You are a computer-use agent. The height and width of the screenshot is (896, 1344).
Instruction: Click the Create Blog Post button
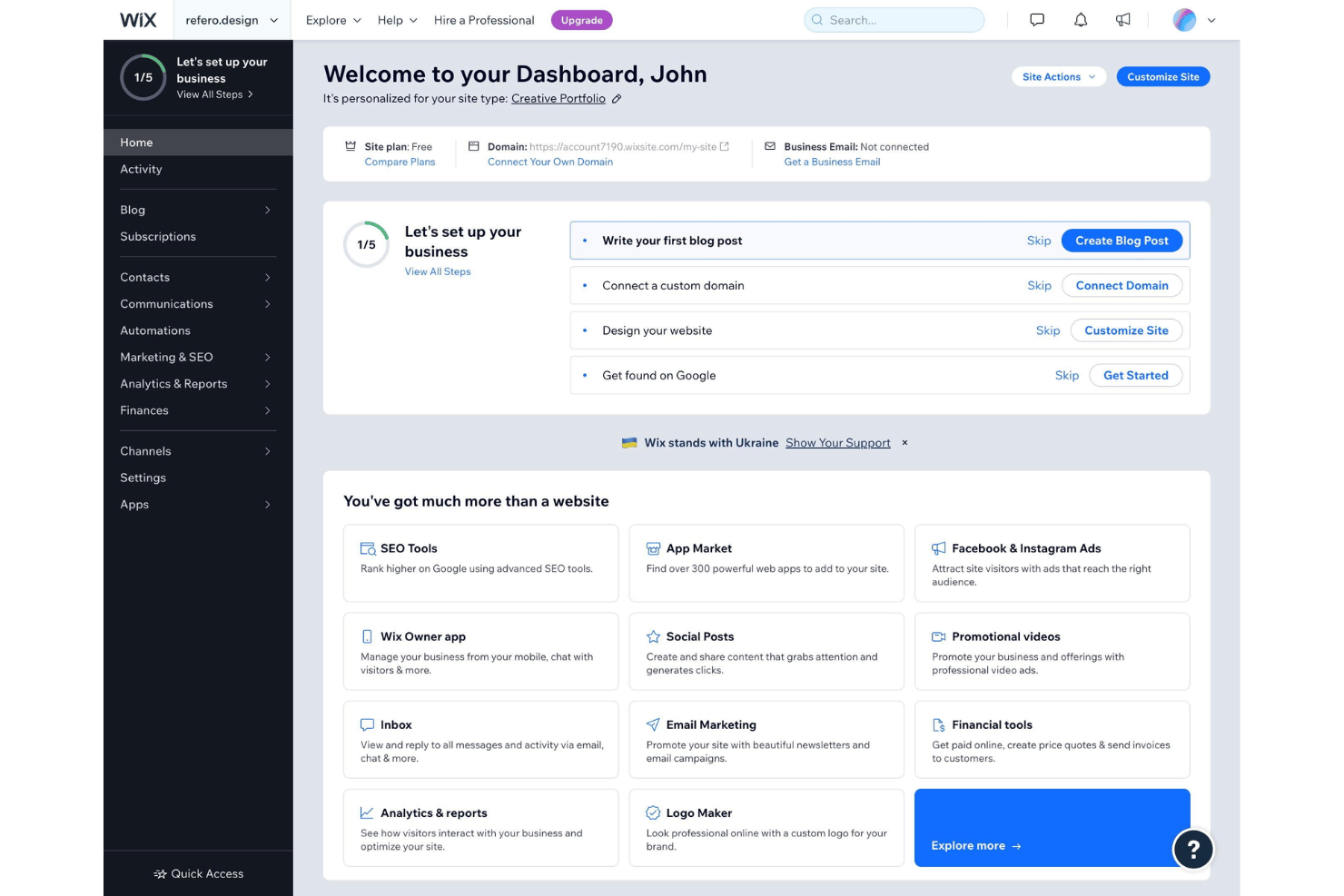pos(1122,241)
